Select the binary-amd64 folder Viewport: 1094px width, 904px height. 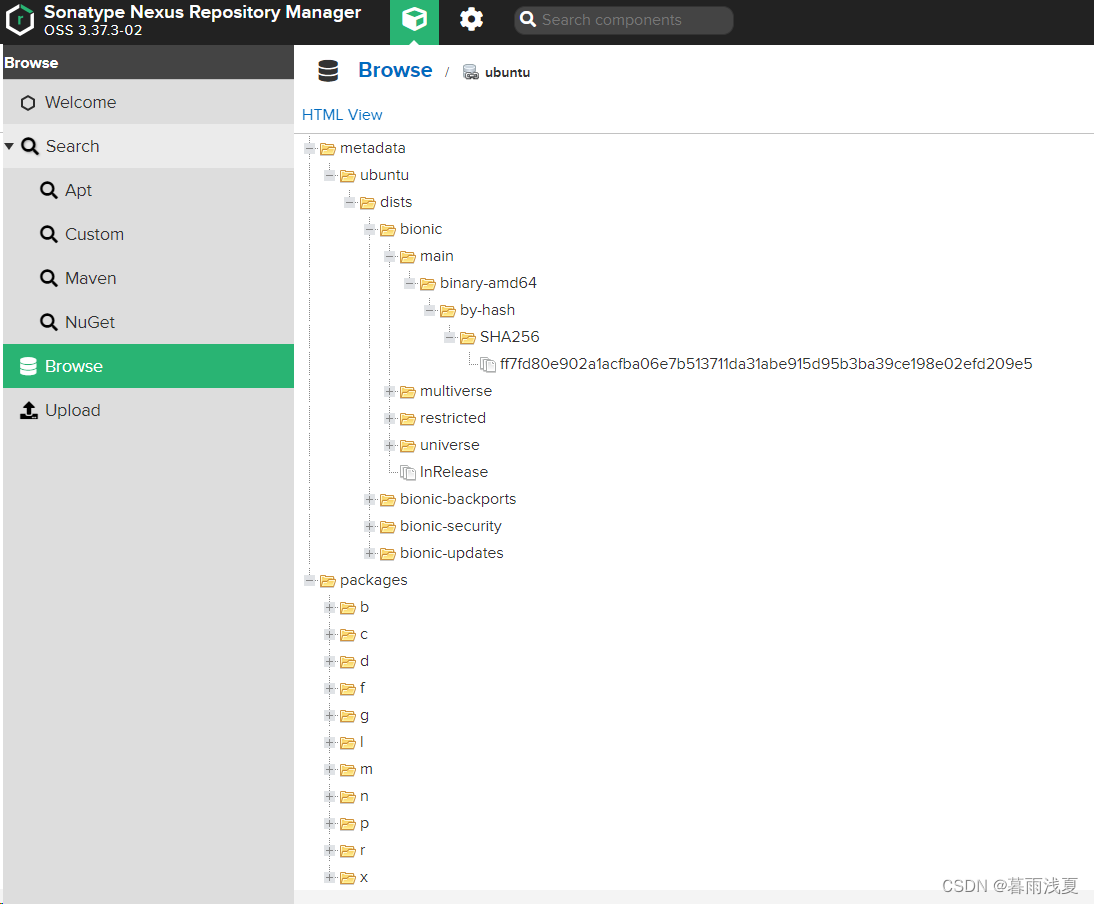(x=488, y=283)
